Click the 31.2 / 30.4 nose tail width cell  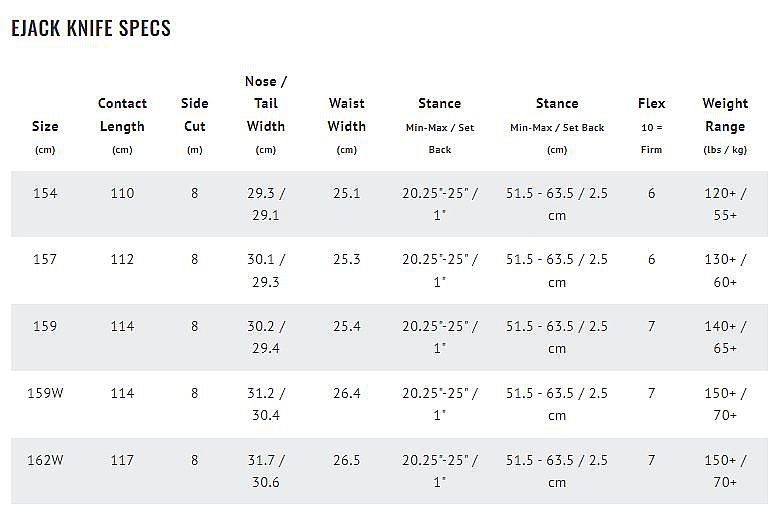click(x=266, y=404)
